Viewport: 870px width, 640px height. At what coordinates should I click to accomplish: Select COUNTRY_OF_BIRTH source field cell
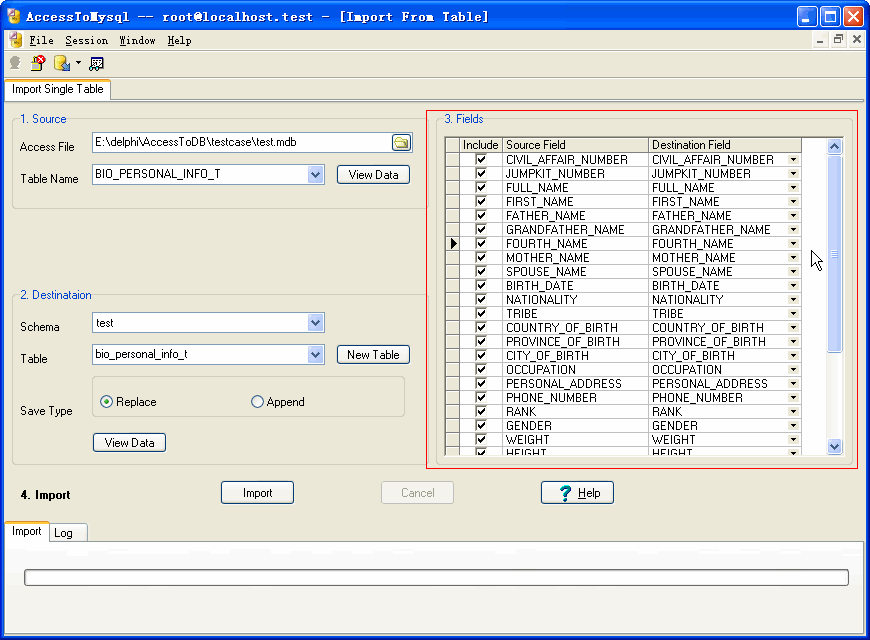pos(575,327)
